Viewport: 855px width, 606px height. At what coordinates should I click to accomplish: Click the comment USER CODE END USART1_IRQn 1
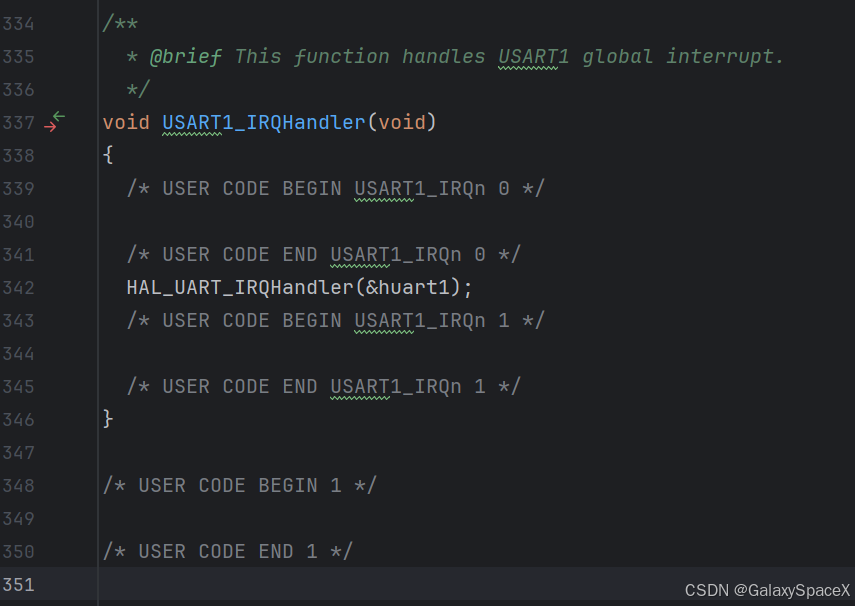click(x=323, y=387)
